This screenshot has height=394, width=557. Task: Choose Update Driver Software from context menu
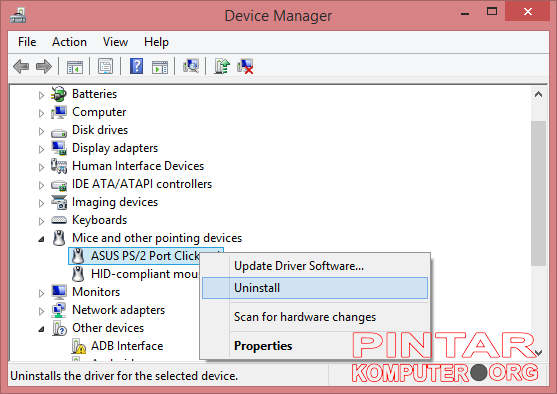coord(315,266)
